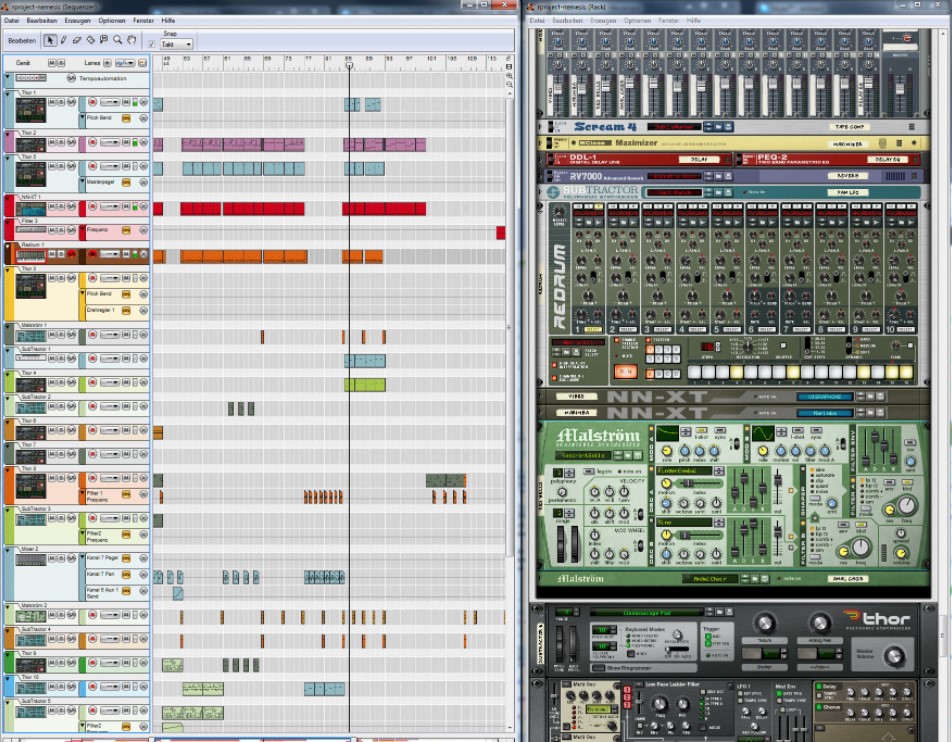Open the Datei menu in Sequencer window
Screen dimensions: 952x742
point(12,20)
